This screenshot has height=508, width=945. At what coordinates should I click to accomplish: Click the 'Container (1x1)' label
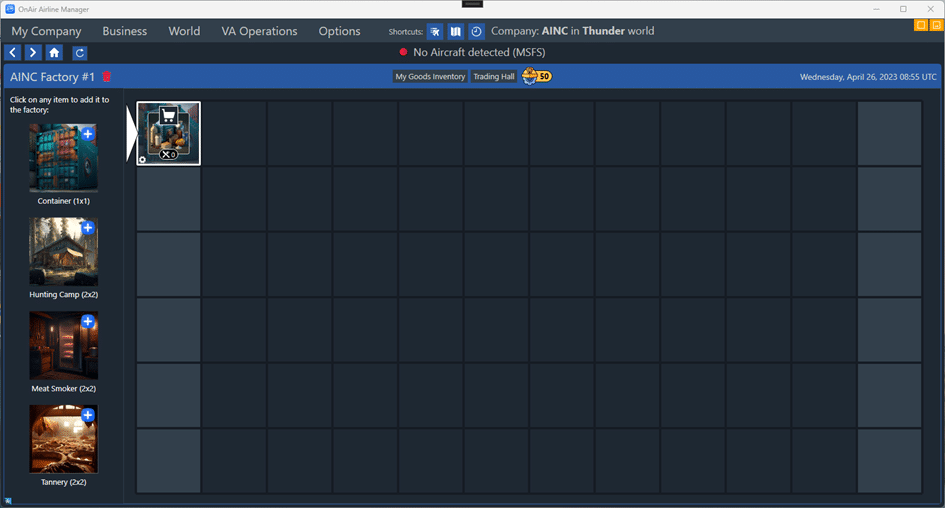(x=63, y=201)
